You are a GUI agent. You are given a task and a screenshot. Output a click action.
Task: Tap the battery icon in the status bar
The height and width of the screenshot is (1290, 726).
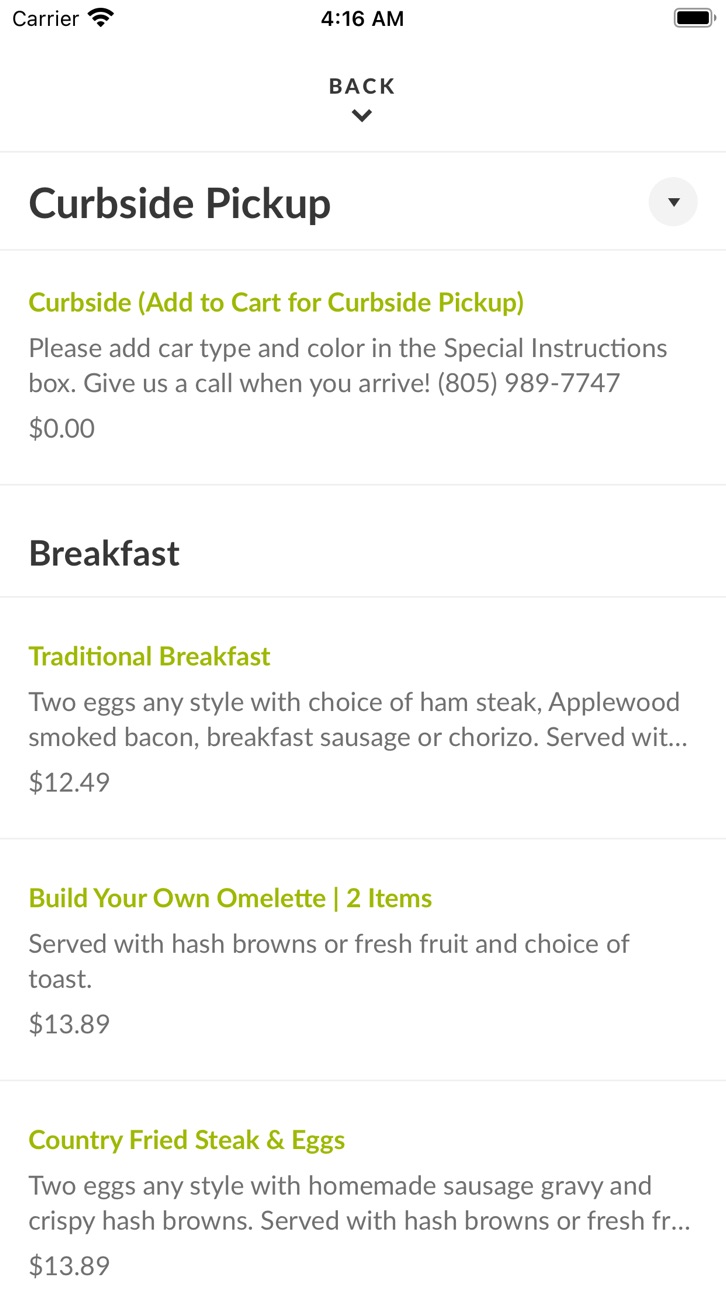693,18
